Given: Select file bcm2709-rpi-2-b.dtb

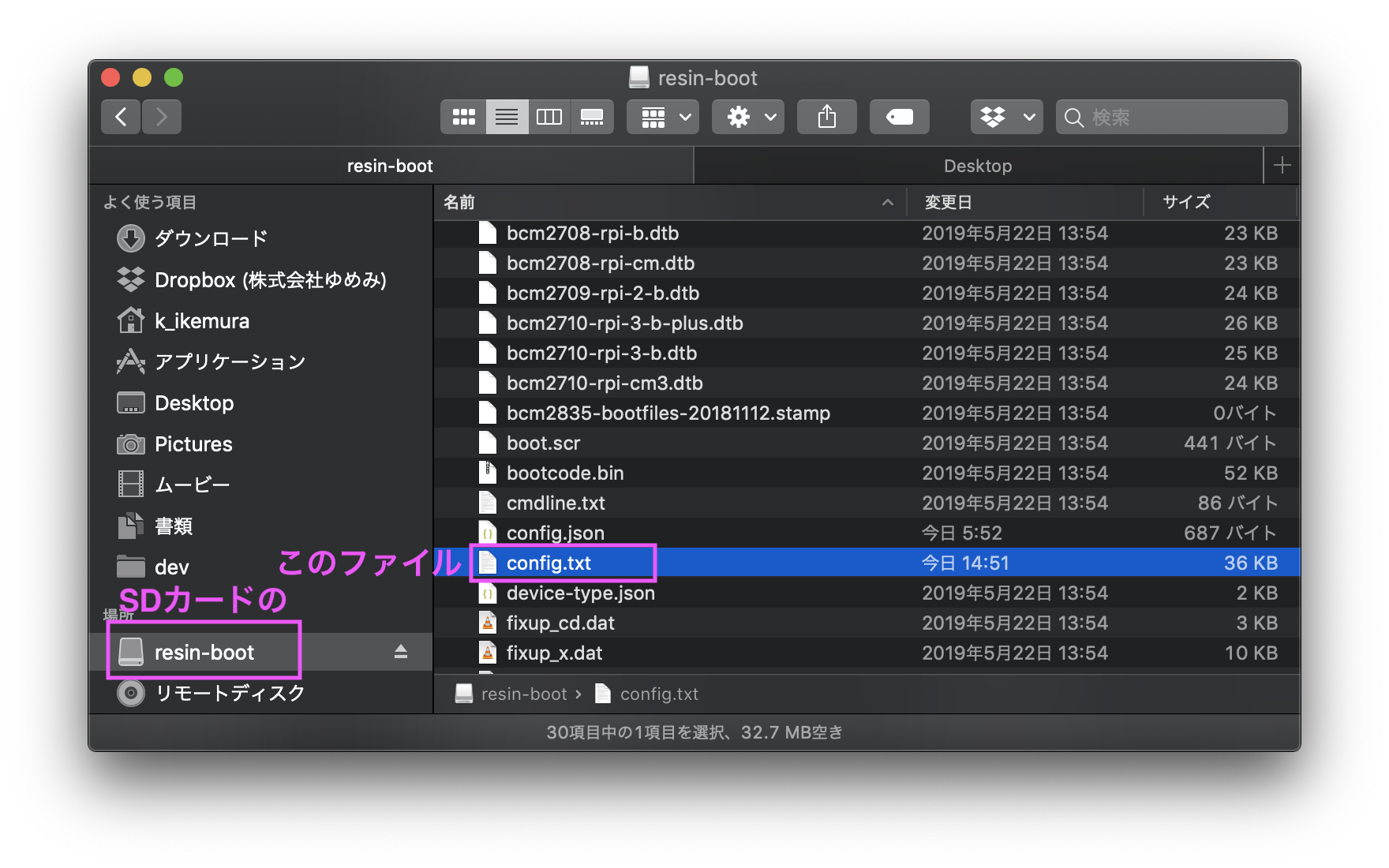Looking at the screenshot, I should pyautogui.click(x=867, y=294).
